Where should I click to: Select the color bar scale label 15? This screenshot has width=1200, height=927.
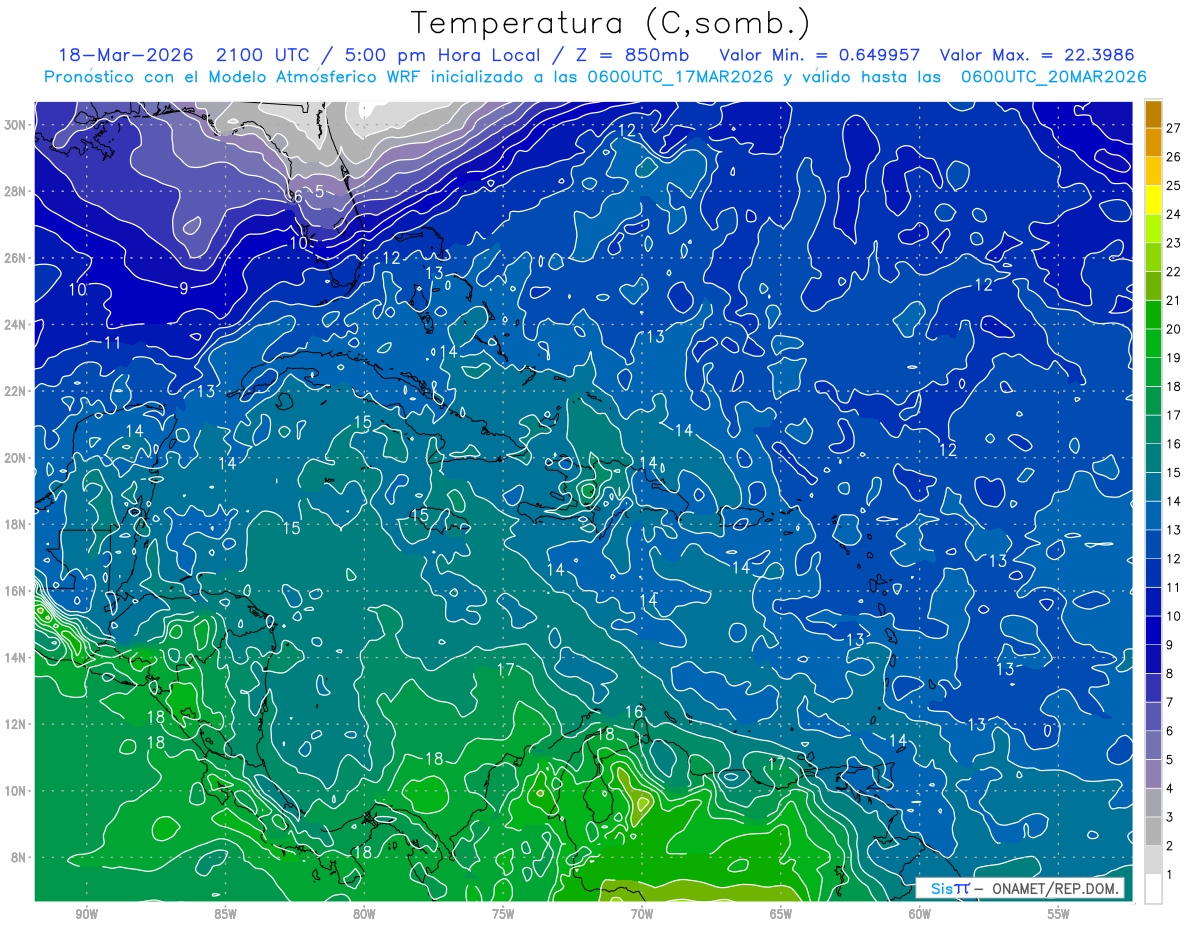[x=1174, y=472]
